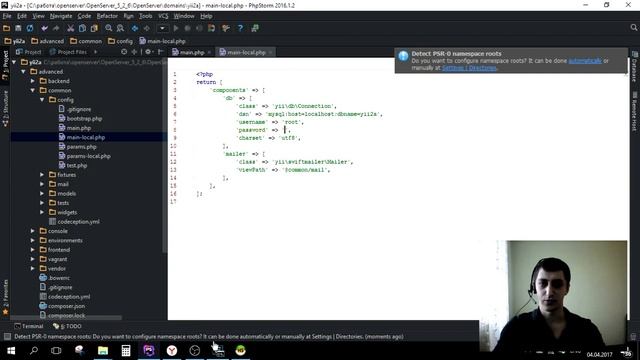
Task: Click the config breadcrumb folder
Action: point(120,41)
